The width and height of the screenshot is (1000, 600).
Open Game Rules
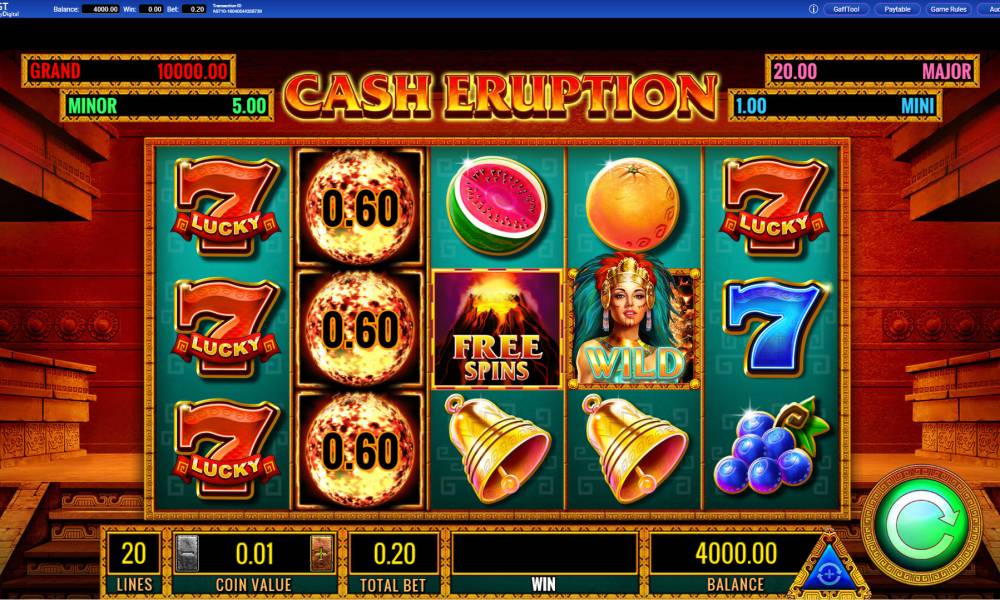(x=948, y=9)
